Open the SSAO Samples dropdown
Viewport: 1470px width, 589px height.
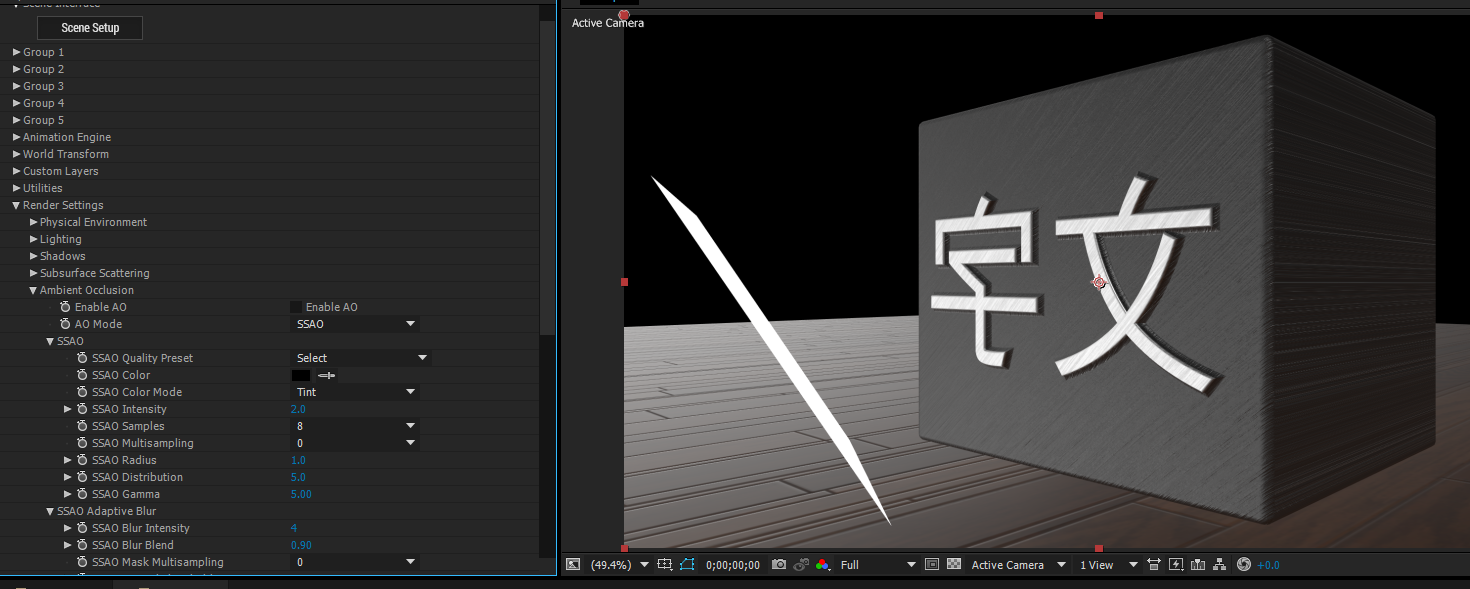(x=355, y=426)
